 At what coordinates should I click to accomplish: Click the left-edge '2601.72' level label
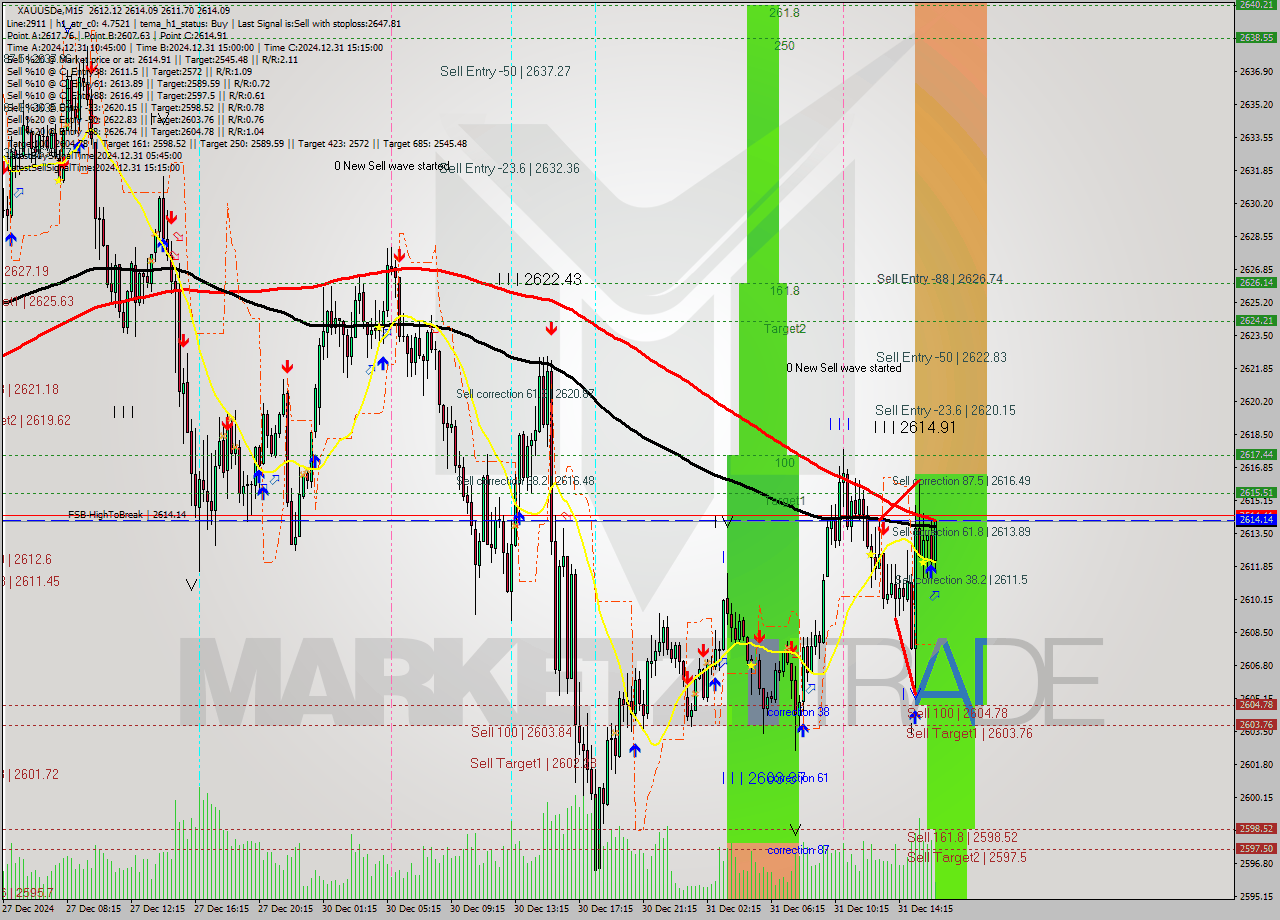click(31, 774)
